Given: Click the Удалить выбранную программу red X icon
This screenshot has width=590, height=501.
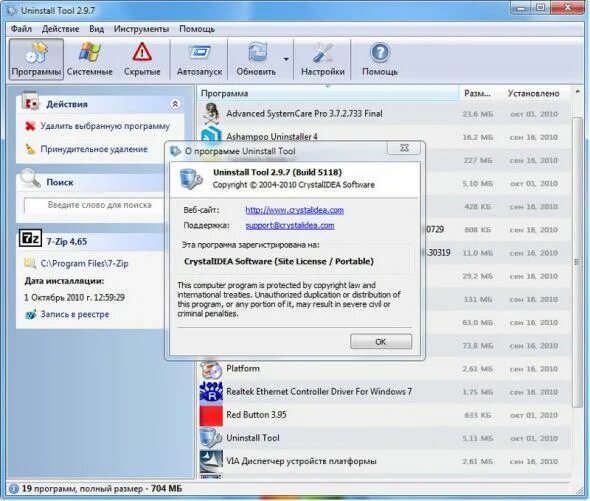Looking at the screenshot, I should (30, 126).
